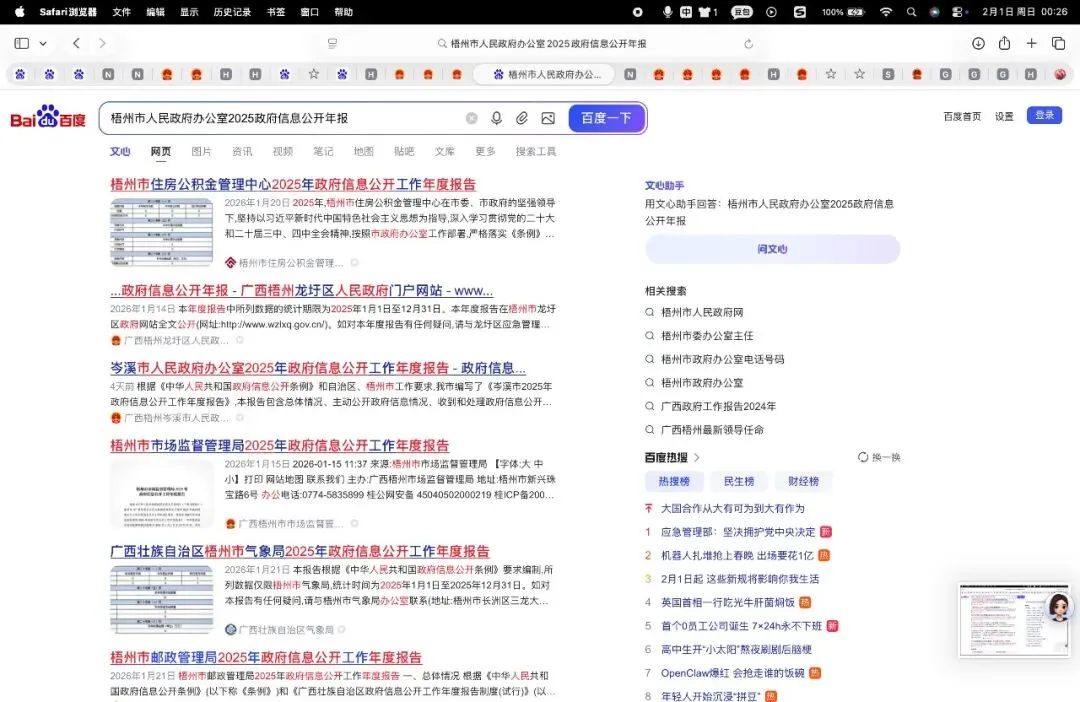Click the thumbnail of the 住房公积金 result
The height and width of the screenshot is (702, 1080).
162,232
